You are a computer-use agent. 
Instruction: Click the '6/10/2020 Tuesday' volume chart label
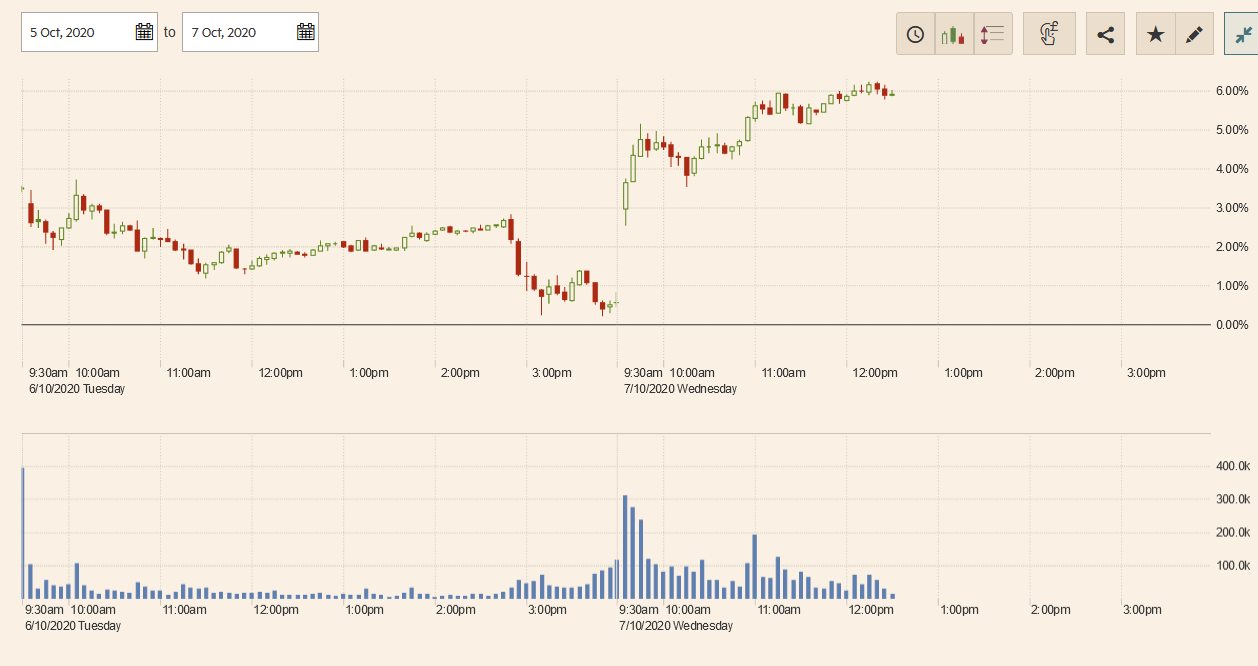tap(73, 626)
